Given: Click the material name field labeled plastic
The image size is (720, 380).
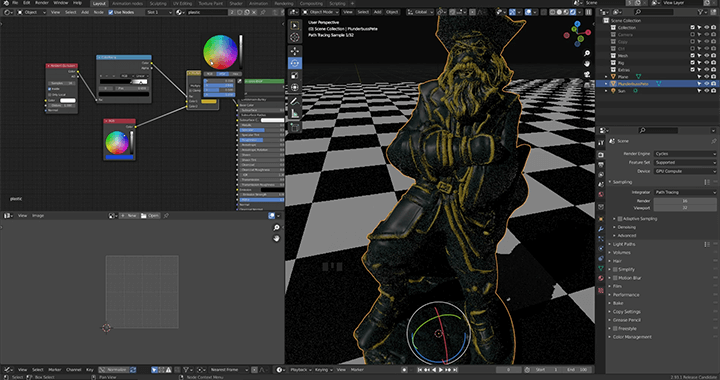Looking at the screenshot, I should coord(208,12).
